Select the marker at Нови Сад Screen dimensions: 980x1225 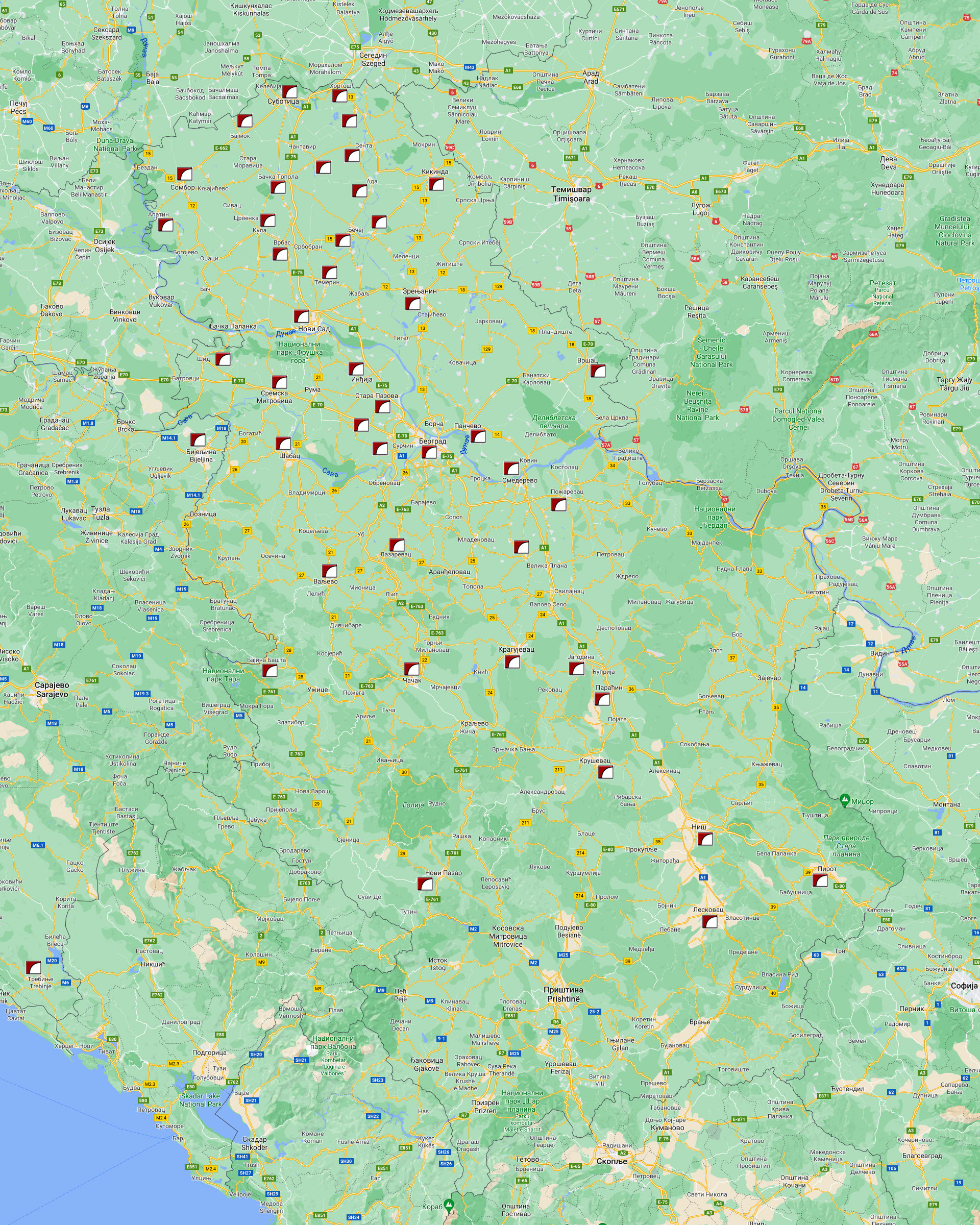[302, 316]
